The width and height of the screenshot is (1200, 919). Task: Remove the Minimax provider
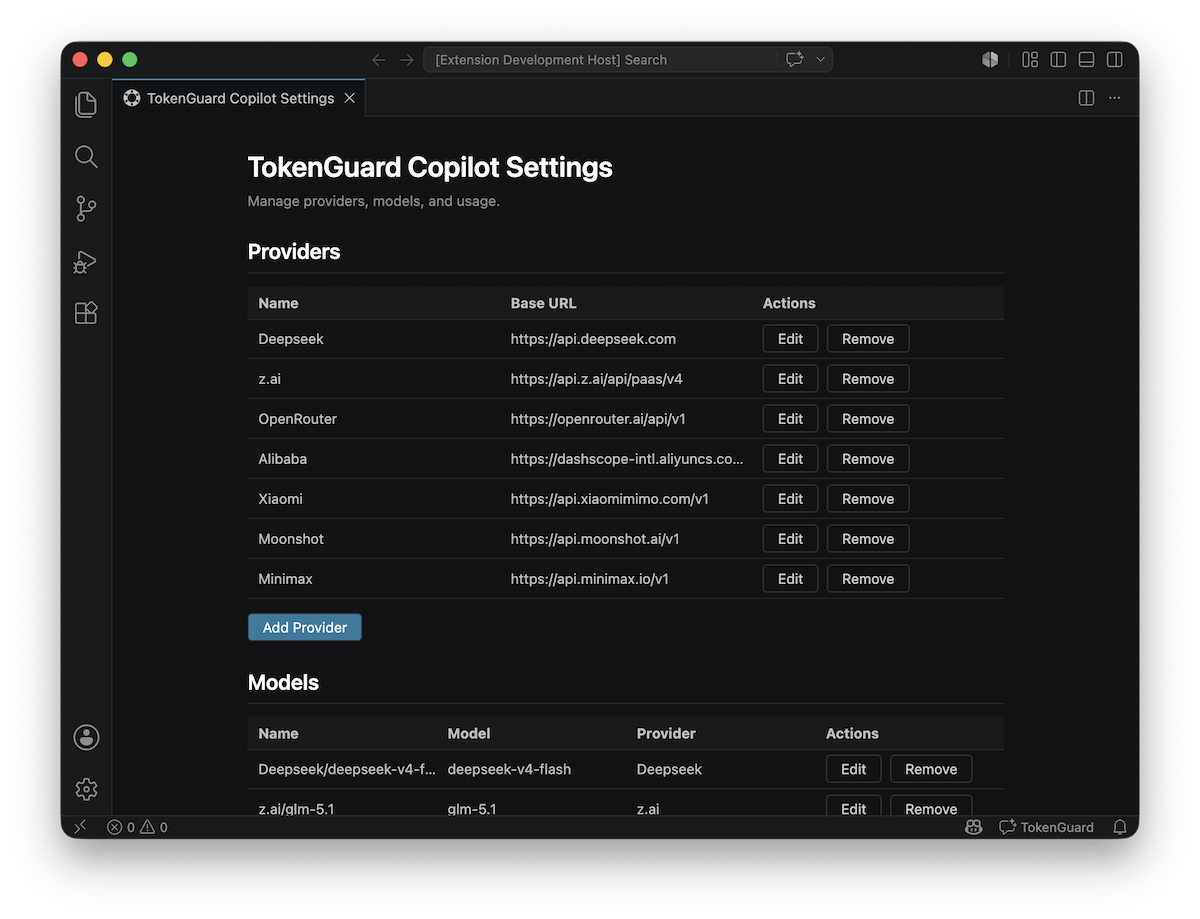click(868, 579)
